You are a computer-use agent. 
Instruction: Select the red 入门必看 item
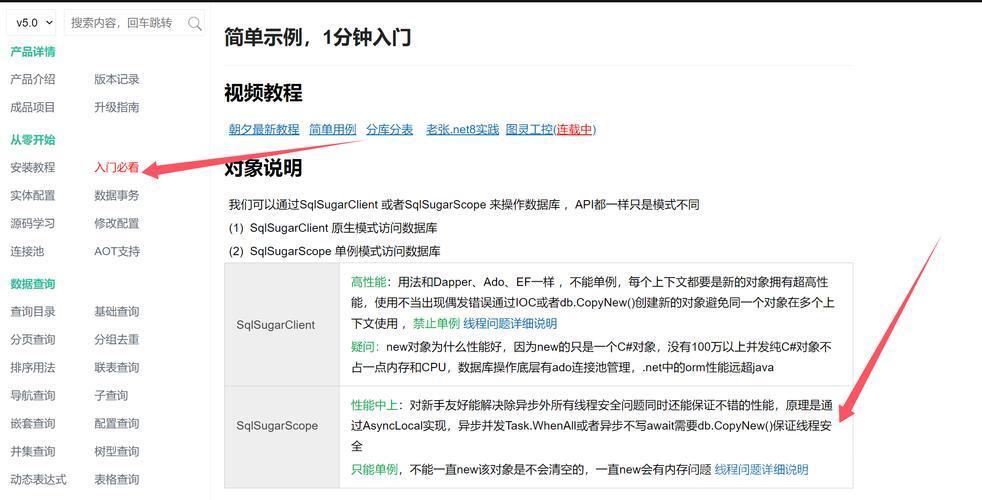coord(116,167)
